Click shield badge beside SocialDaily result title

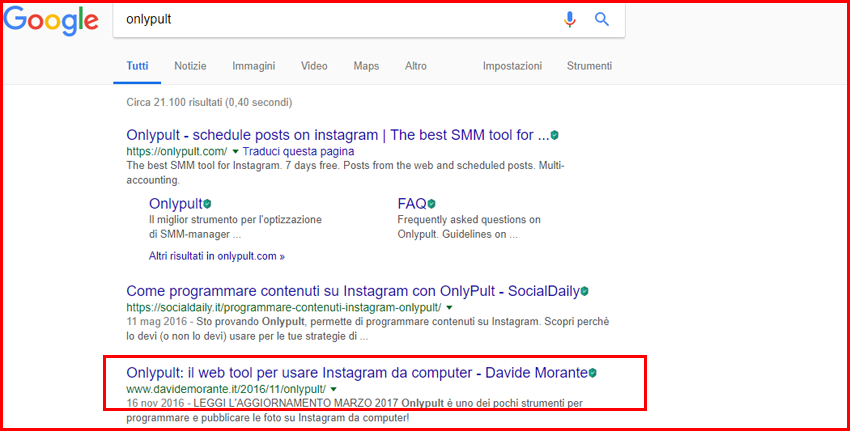click(x=584, y=291)
